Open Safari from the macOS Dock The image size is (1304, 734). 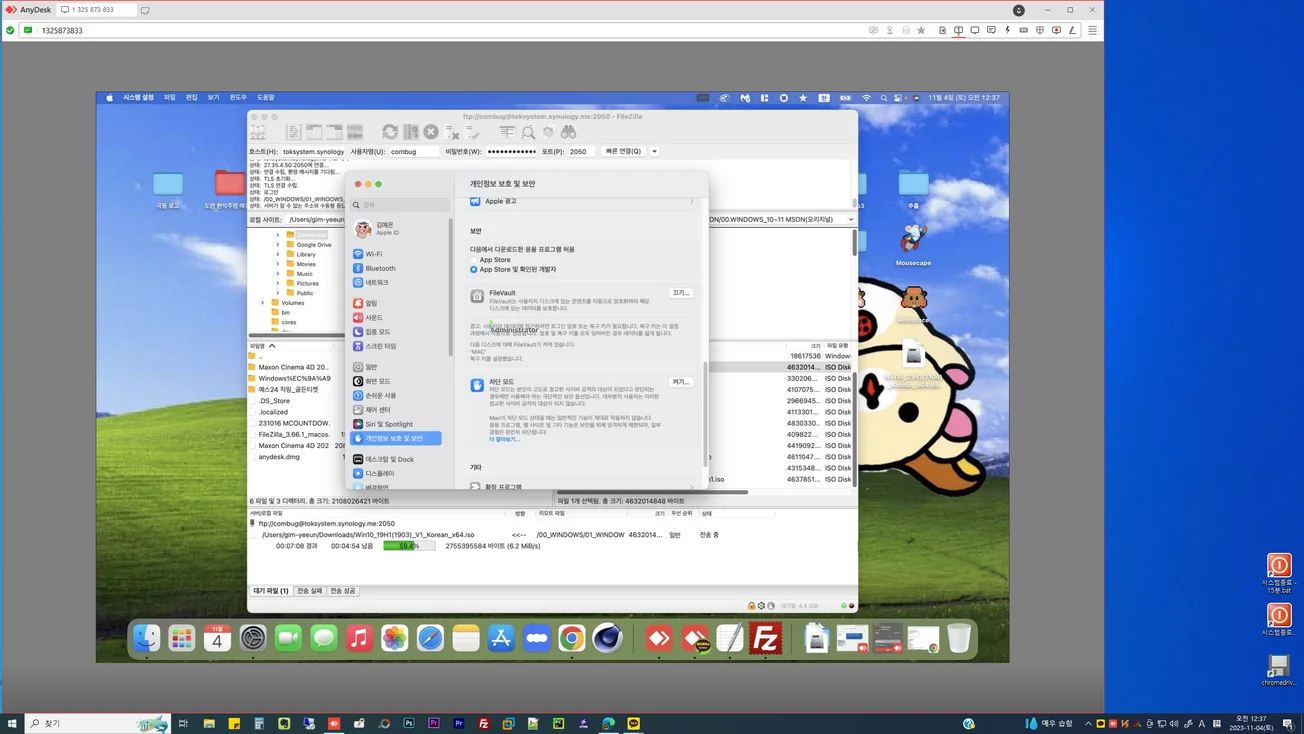[x=430, y=638]
